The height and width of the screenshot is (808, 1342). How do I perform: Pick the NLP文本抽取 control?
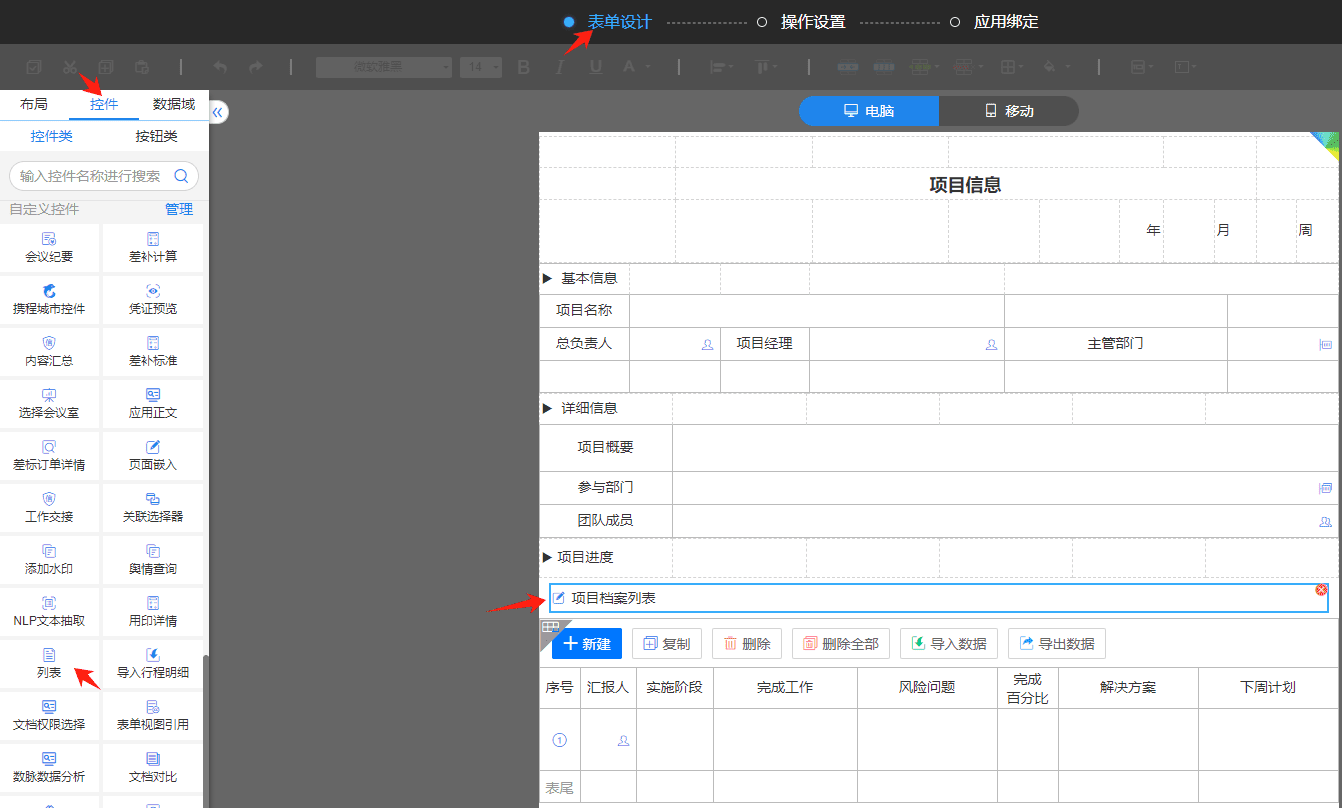pos(49,611)
